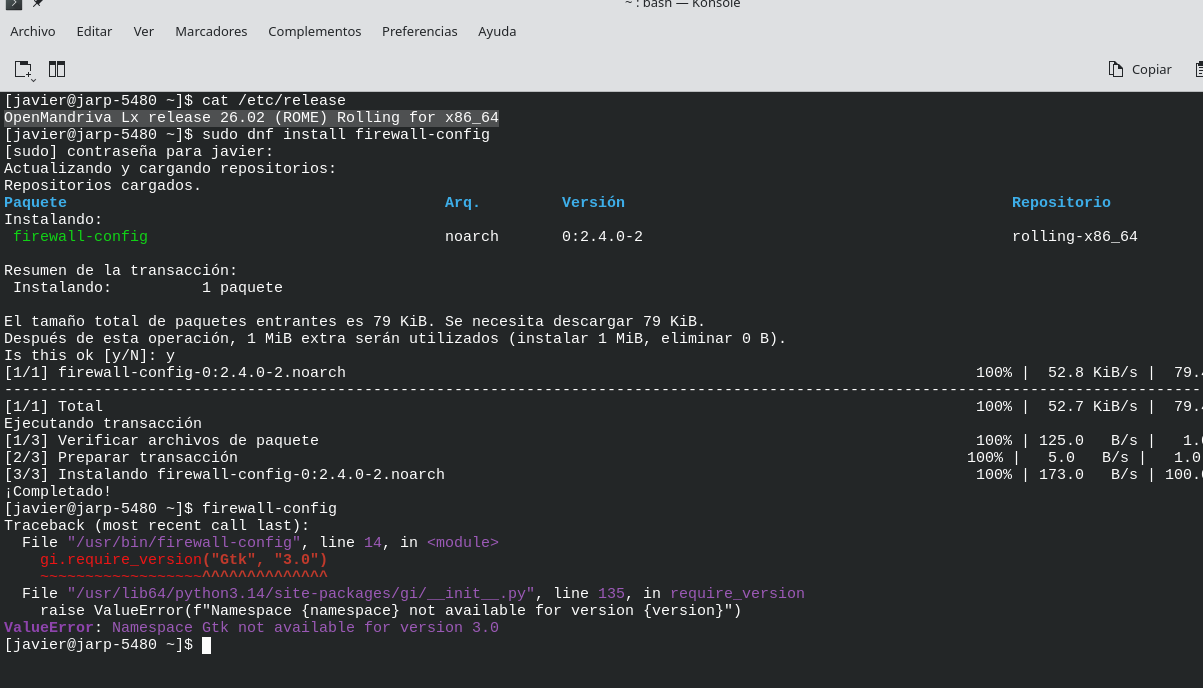1203x688 pixels.
Task: Click the terminal cursor at the last prompt
Action: (x=206, y=645)
